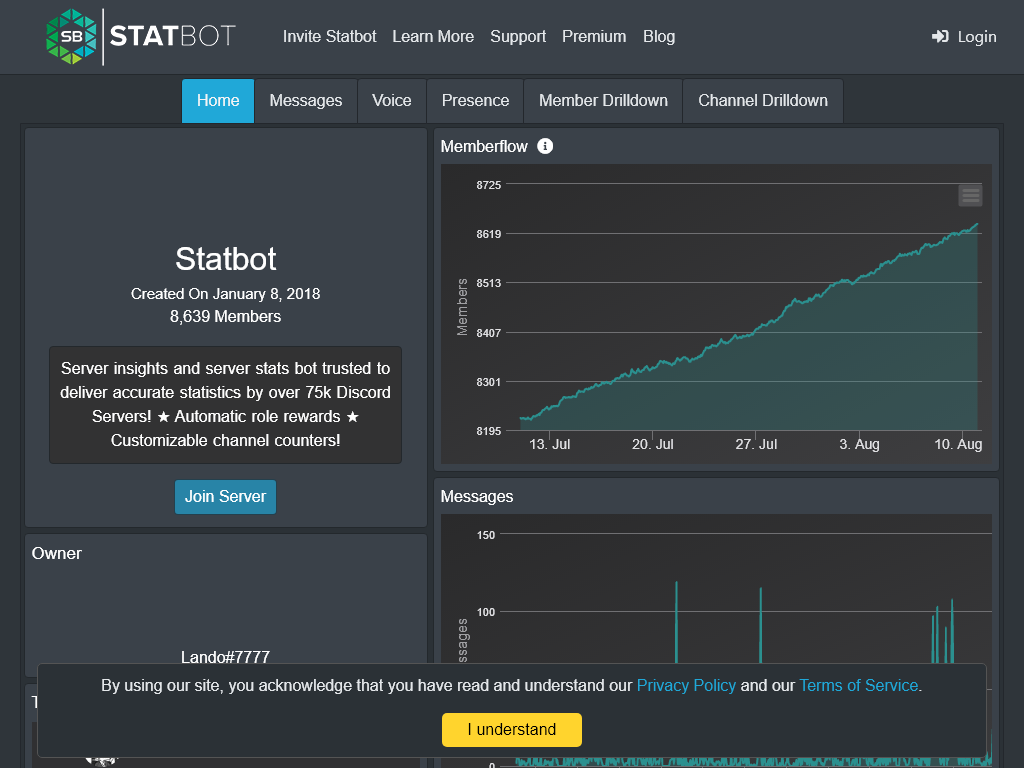
Task: Click Invite Statbot in the navigation
Action: click(x=329, y=36)
